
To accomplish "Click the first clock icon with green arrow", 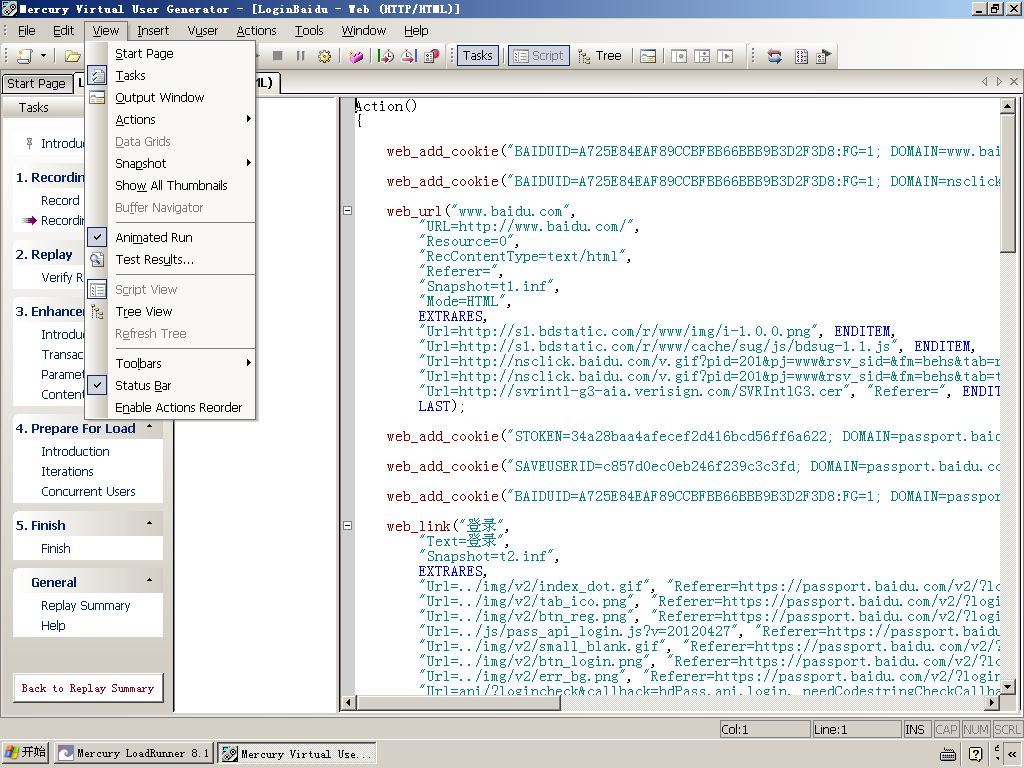I will [386, 56].
